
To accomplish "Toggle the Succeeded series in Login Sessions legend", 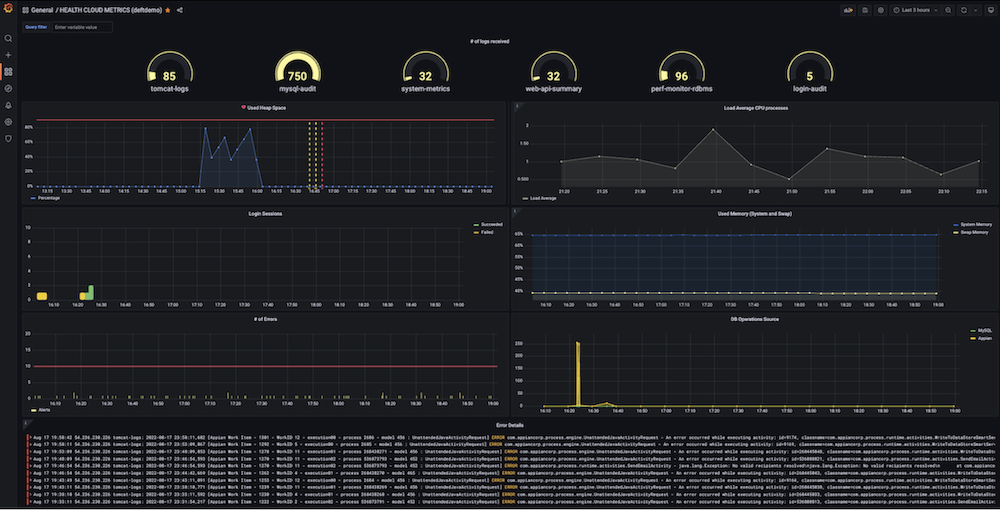I will click(488, 225).
